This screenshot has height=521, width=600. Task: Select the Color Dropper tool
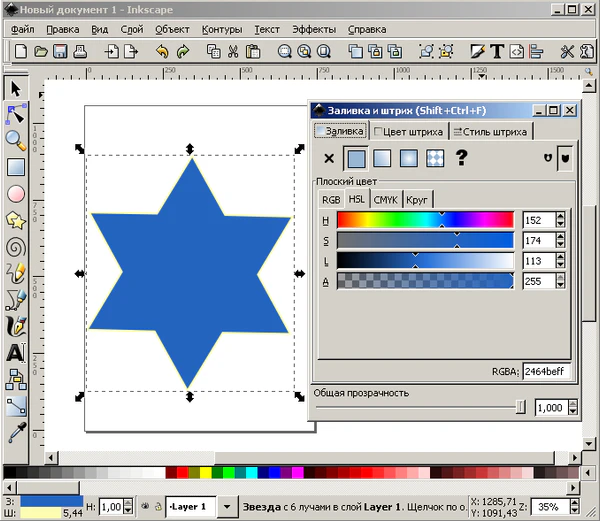(x=15, y=432)
